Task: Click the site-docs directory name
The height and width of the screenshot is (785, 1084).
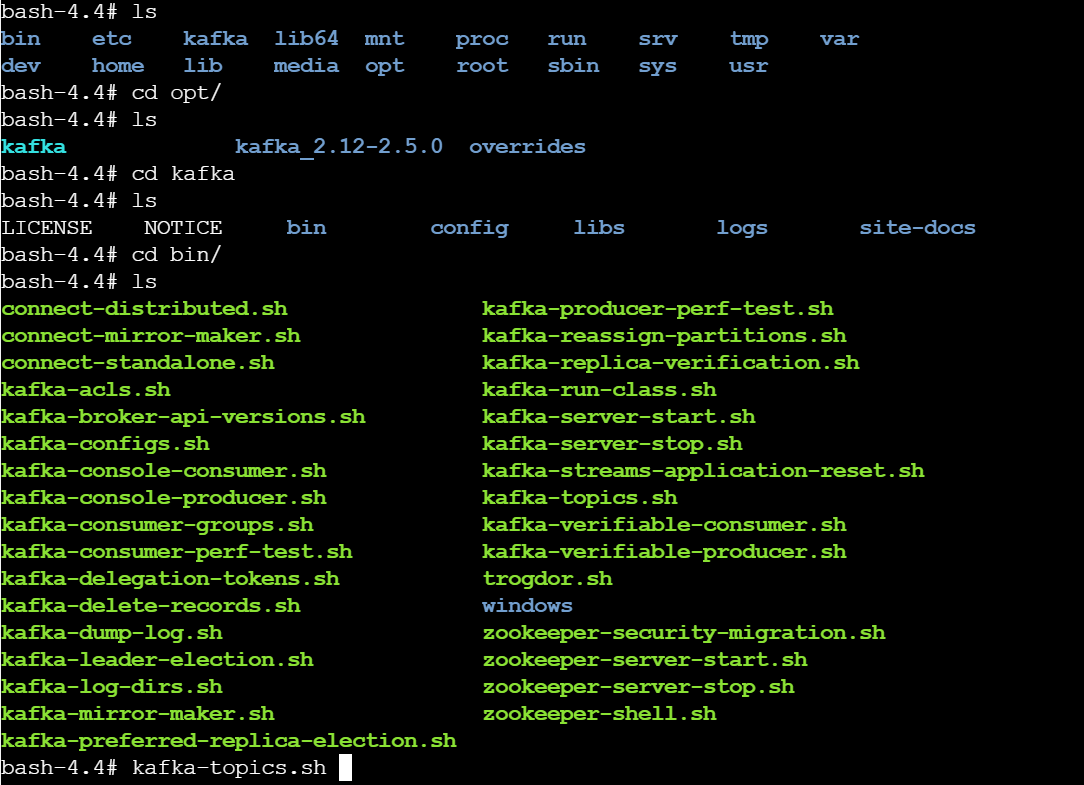Action: 917,228
